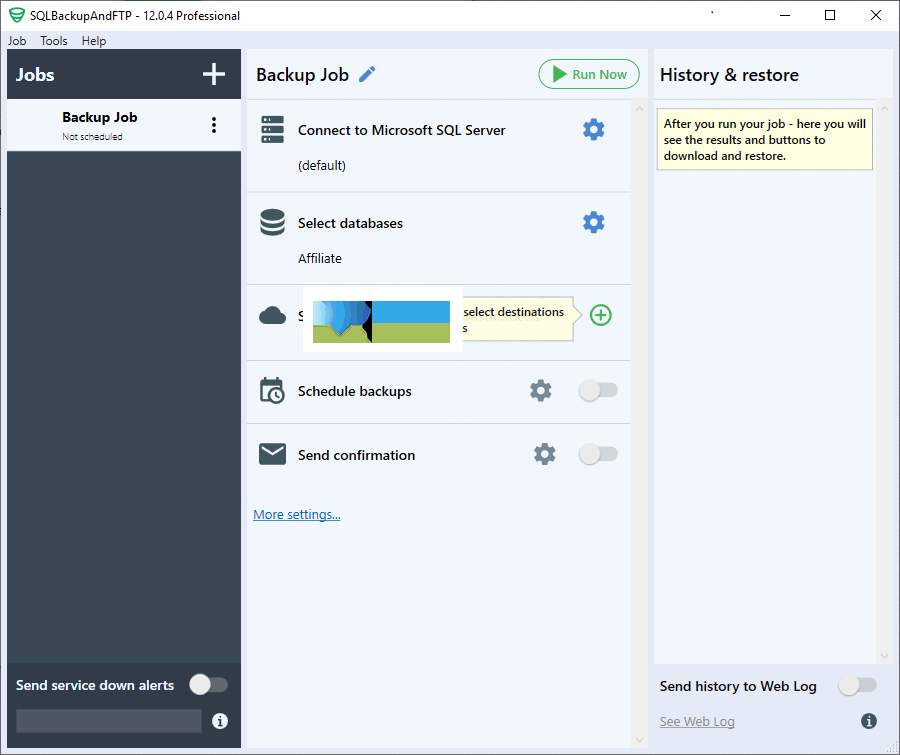The height and width of the screenshot is (755, 900).
Task: Edit Backup Job name with pencil icon
Action: pyautogui.click(x=367, y=74)
